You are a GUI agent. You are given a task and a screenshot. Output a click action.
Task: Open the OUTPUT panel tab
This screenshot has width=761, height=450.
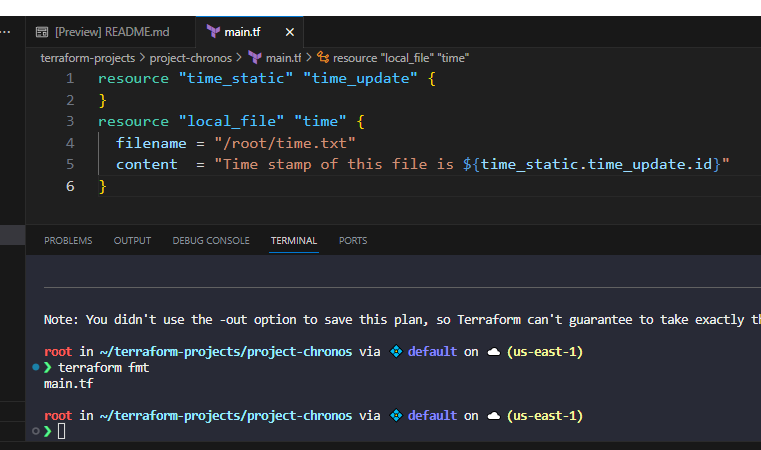(132, 241)
